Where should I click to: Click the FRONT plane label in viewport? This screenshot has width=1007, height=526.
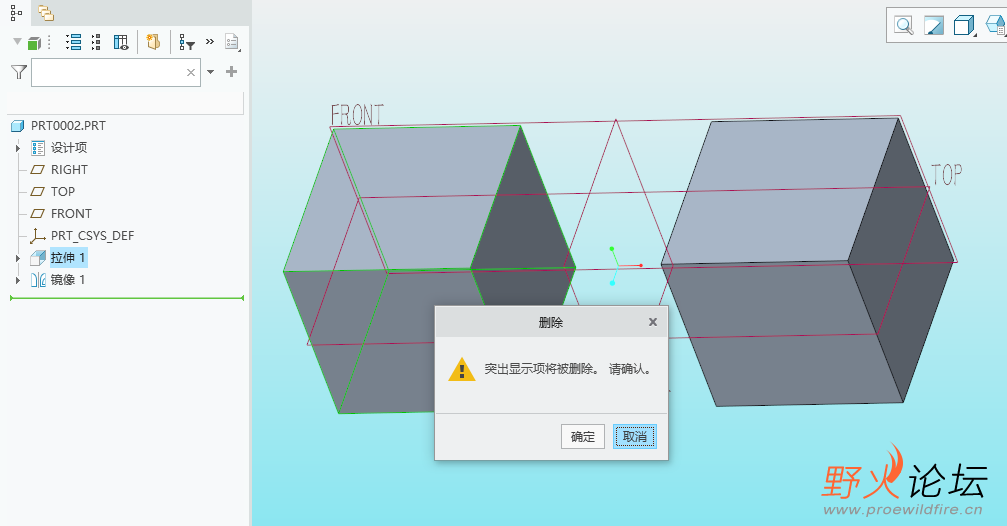[x=357, y=115]
